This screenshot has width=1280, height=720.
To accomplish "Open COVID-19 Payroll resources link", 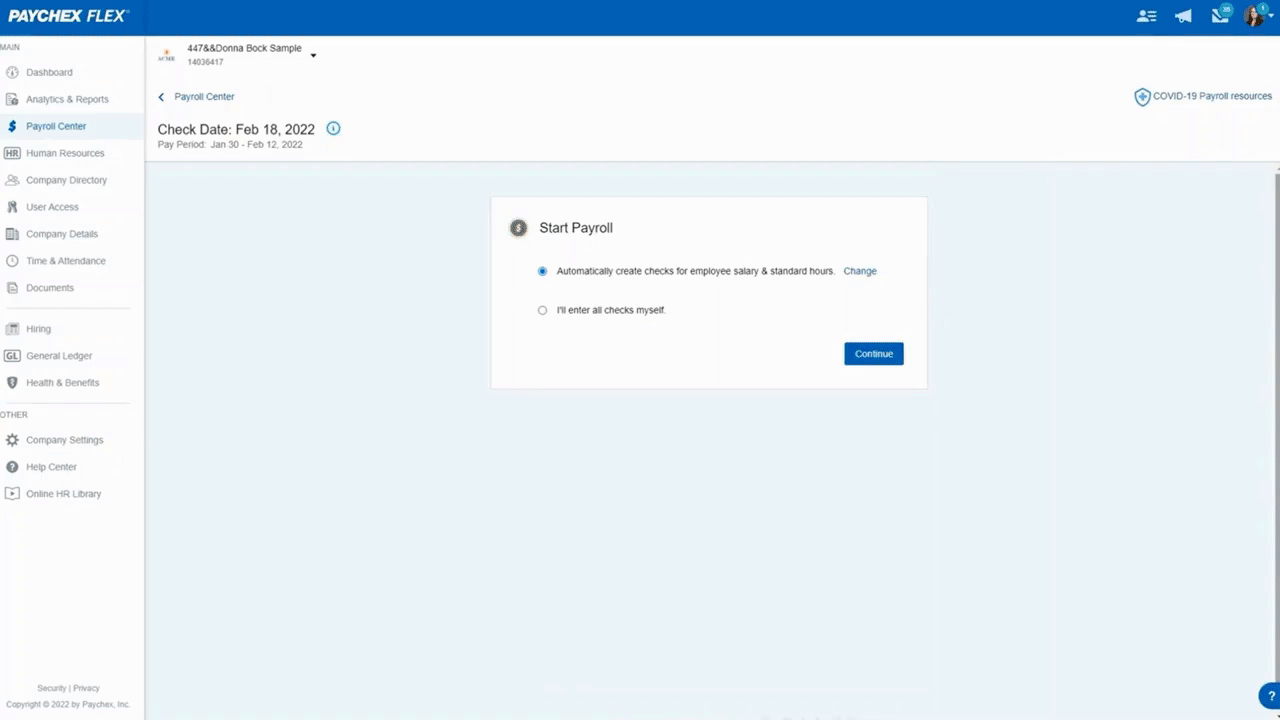I will click(x=1212, y=96).
